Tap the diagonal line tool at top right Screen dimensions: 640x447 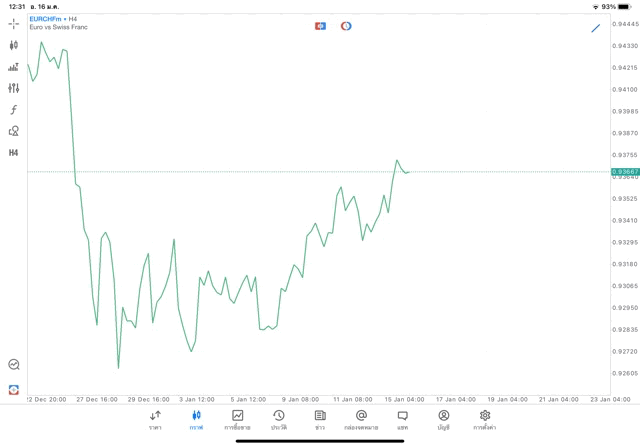pos(596,28)
